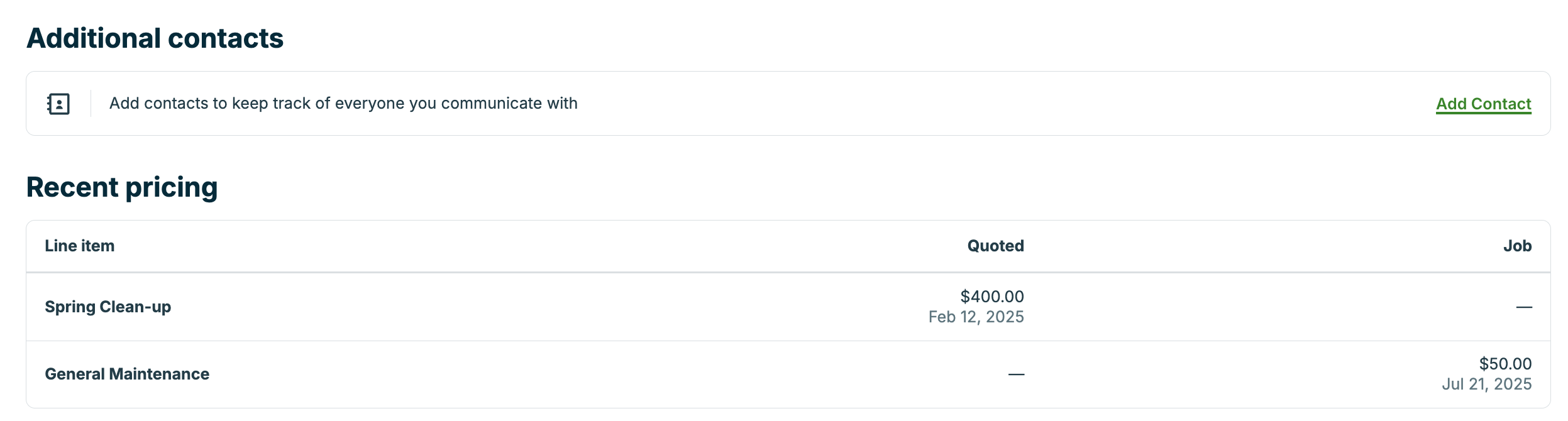The width and height of the screenshot is (1568, 421).
Task: Click the Line item column header
Action: tap(80, 246)
